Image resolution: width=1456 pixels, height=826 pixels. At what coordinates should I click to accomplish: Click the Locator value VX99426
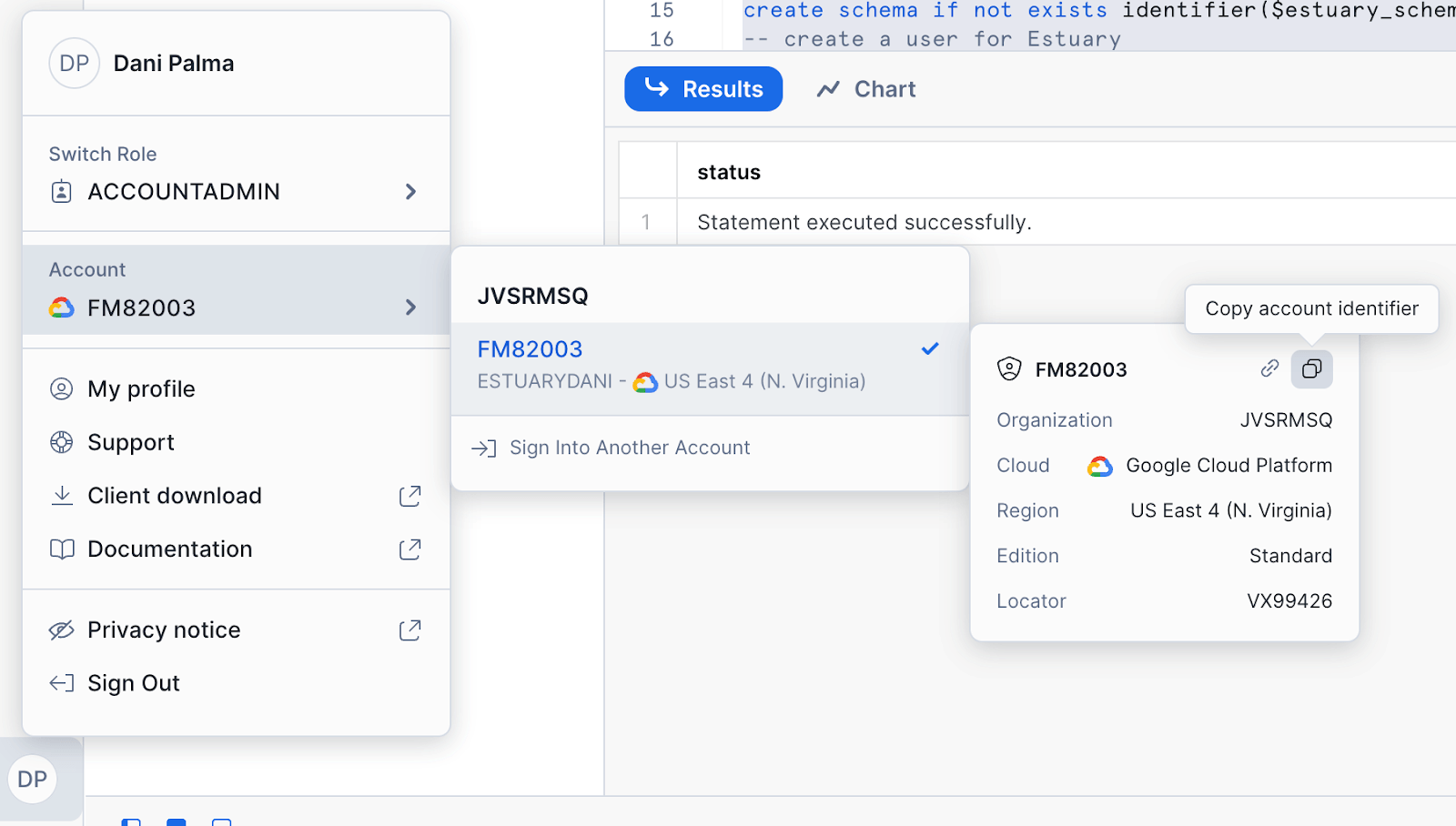pyautogui.click(x=1289, y=601)
